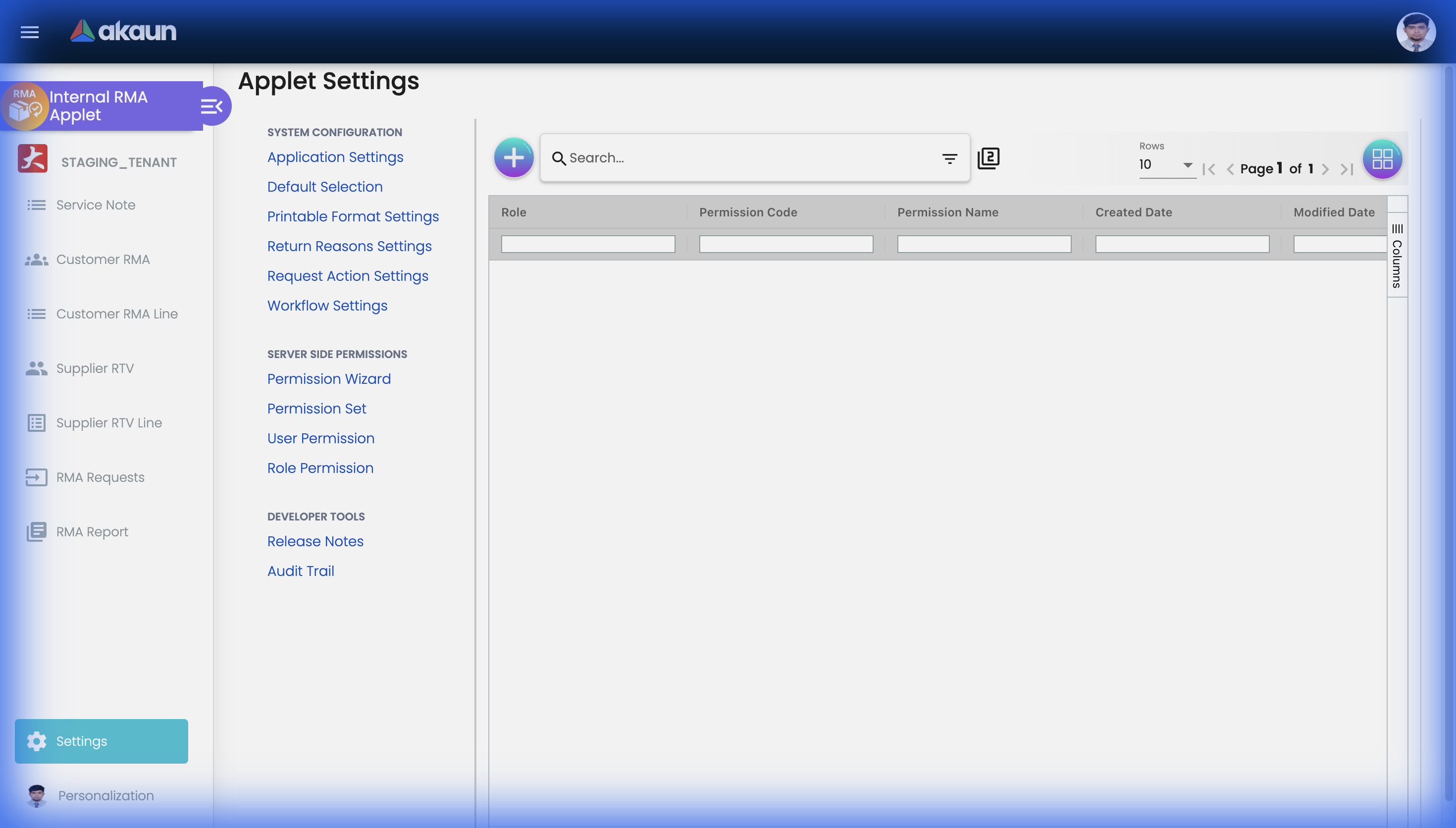Select the Customer RMA sidebar icon

pyautogui.click(x=36, y=259)
